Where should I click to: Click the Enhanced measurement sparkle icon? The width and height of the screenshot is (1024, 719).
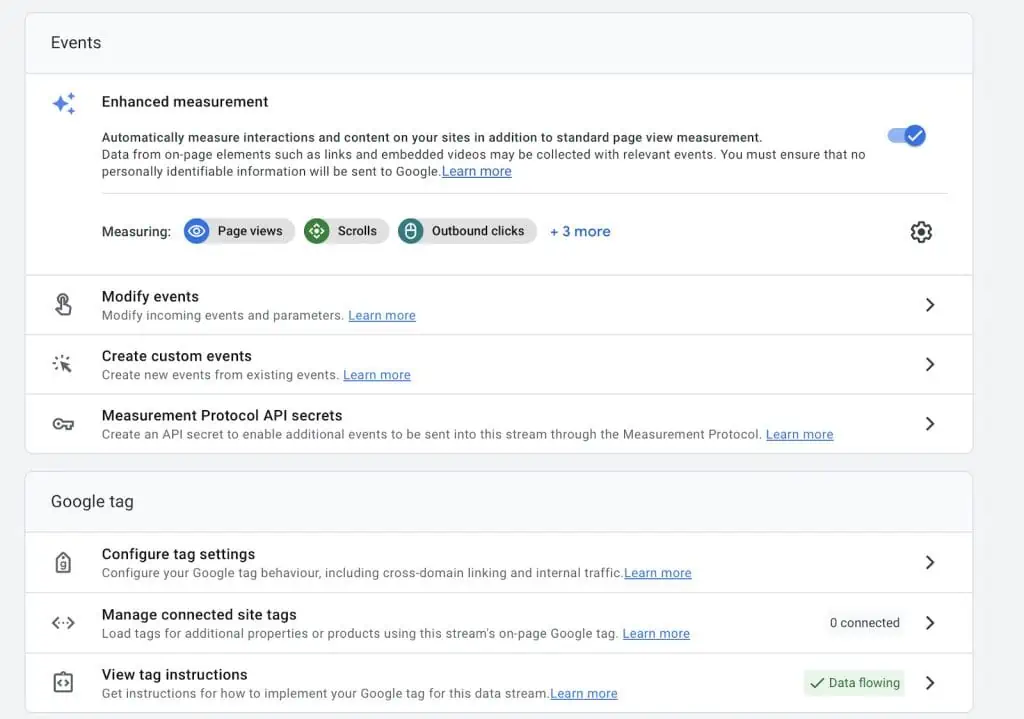(64, 103)
